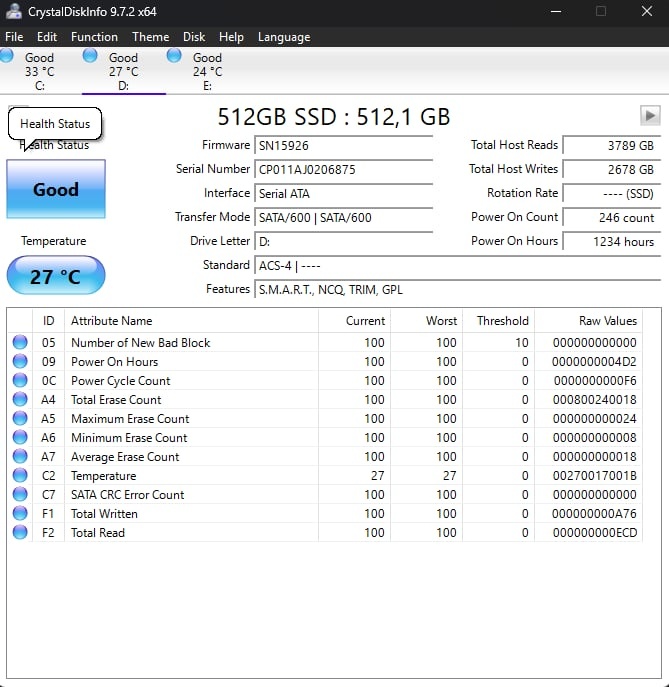Click raw value 000000000ECD
669x687 pixels.
(595, 533)
